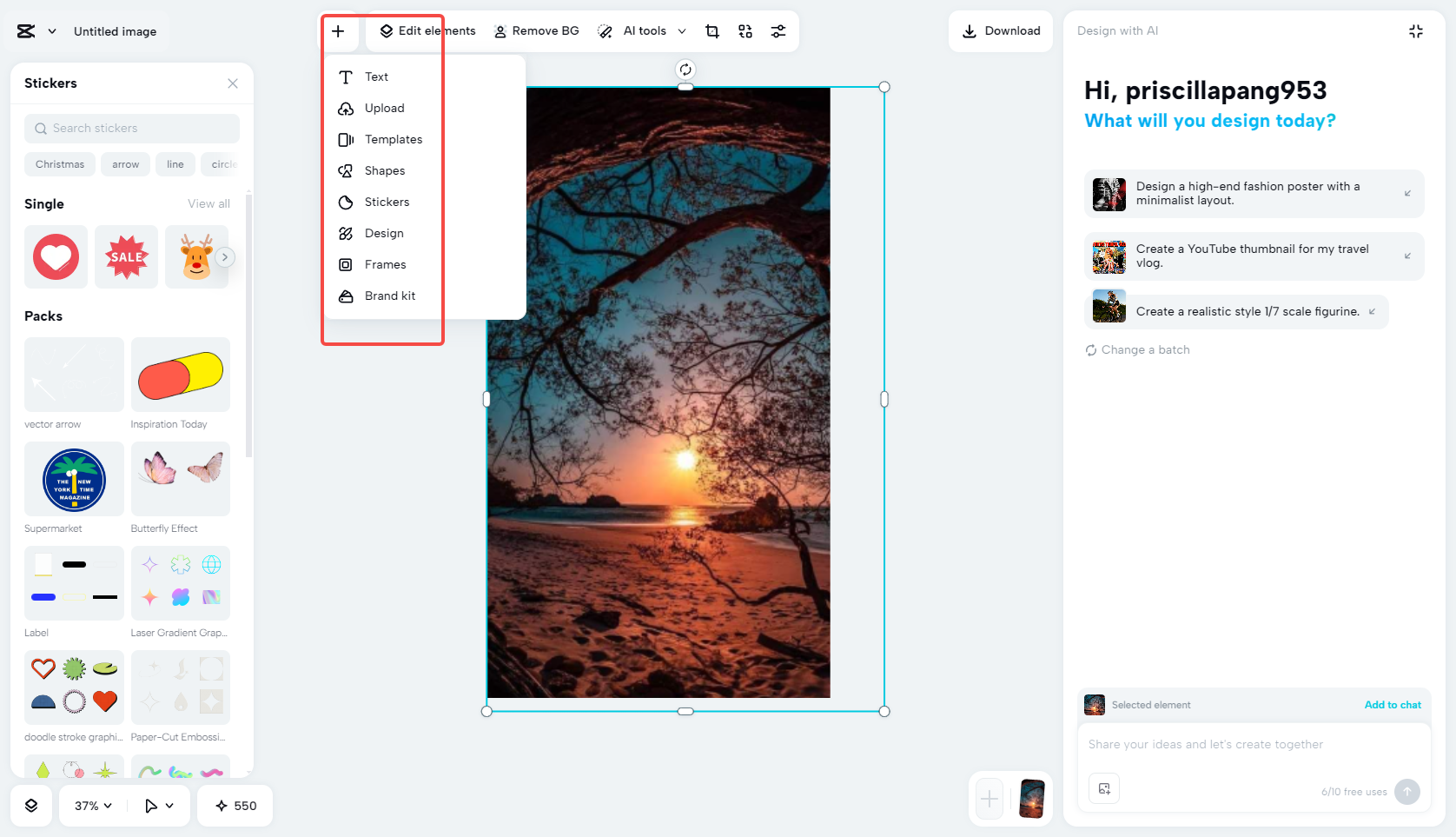Focus the Search stickers field
Image resolution: width=1456 pixels, height=837 pixels.
(132, 129)
